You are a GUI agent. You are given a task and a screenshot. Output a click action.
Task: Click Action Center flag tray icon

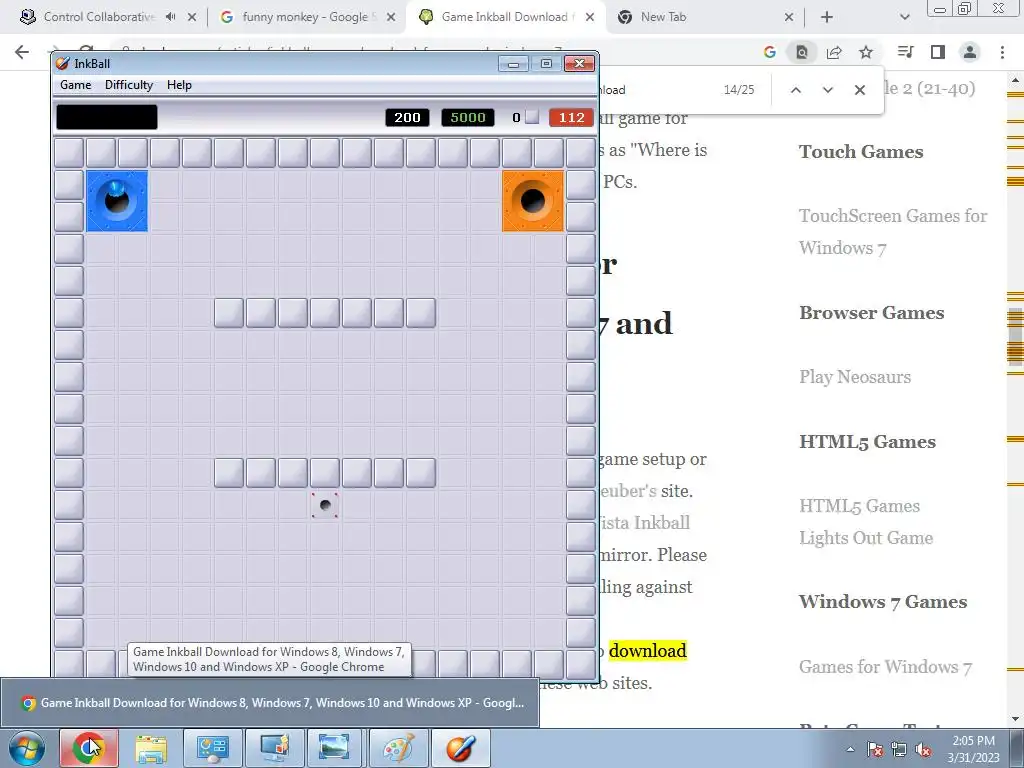coord(875,750)
